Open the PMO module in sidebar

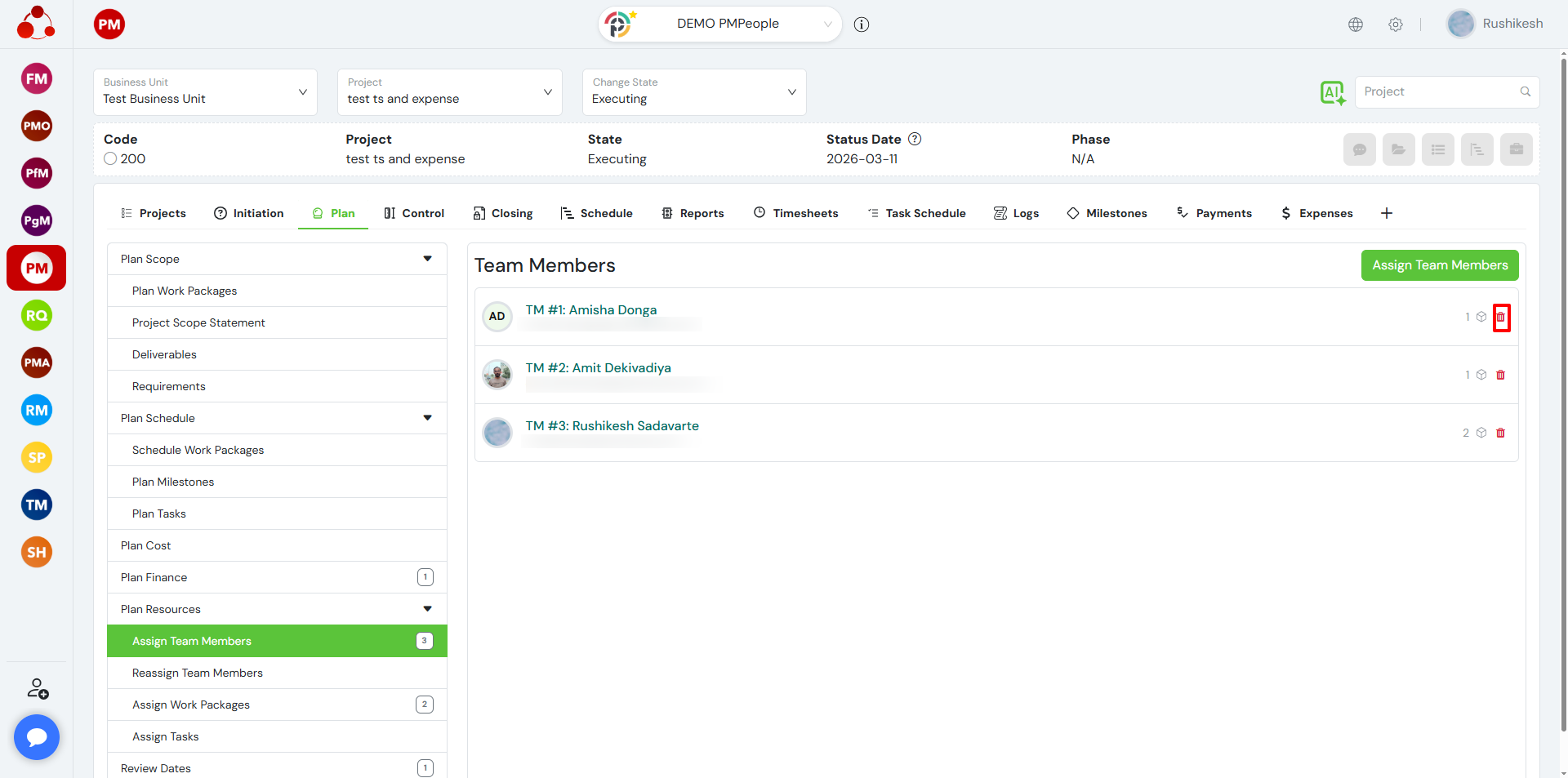pos(37,126)
